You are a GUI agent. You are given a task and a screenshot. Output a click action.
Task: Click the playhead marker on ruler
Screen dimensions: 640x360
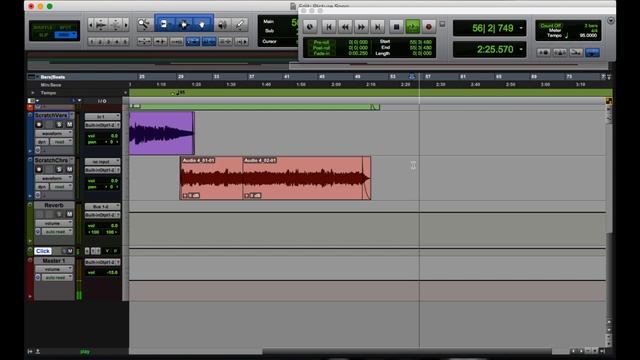(412, 77)
